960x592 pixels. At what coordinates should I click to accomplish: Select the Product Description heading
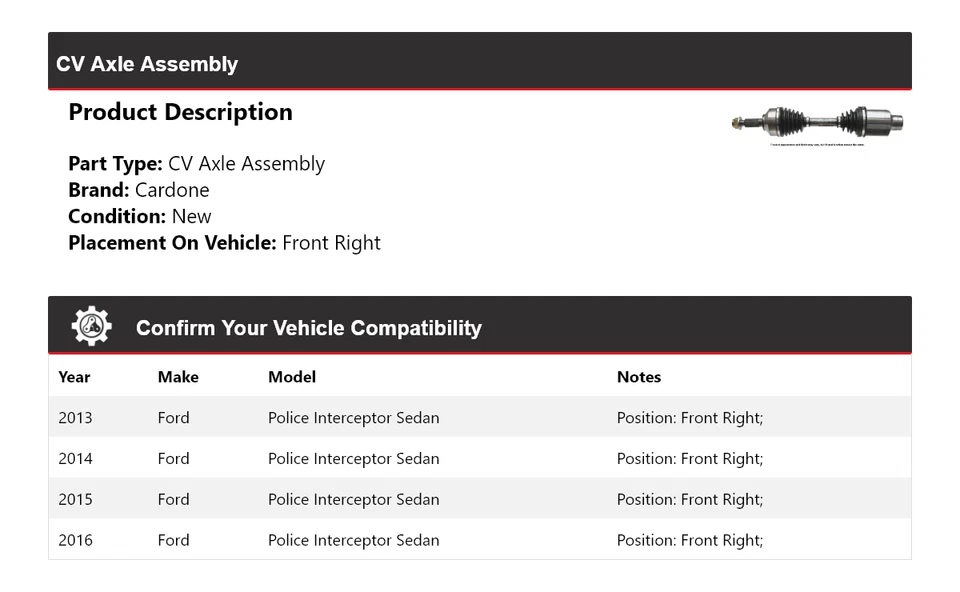(x=180, y=112)
